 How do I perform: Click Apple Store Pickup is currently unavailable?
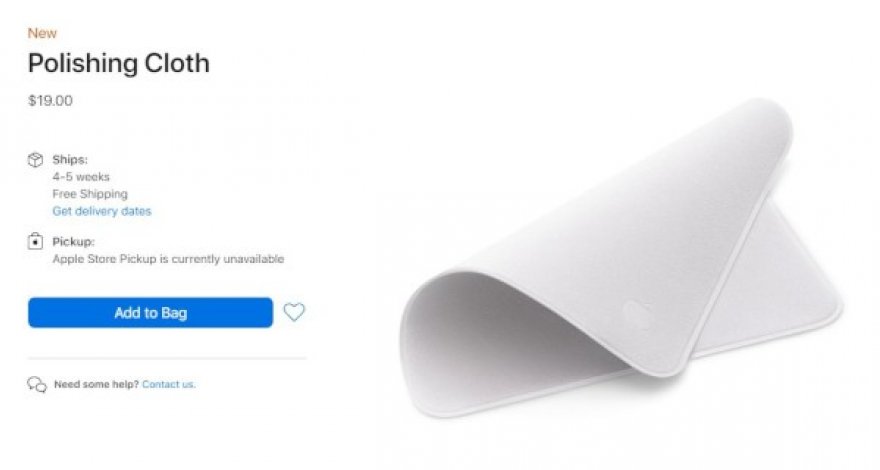click(x=168, y=259)
